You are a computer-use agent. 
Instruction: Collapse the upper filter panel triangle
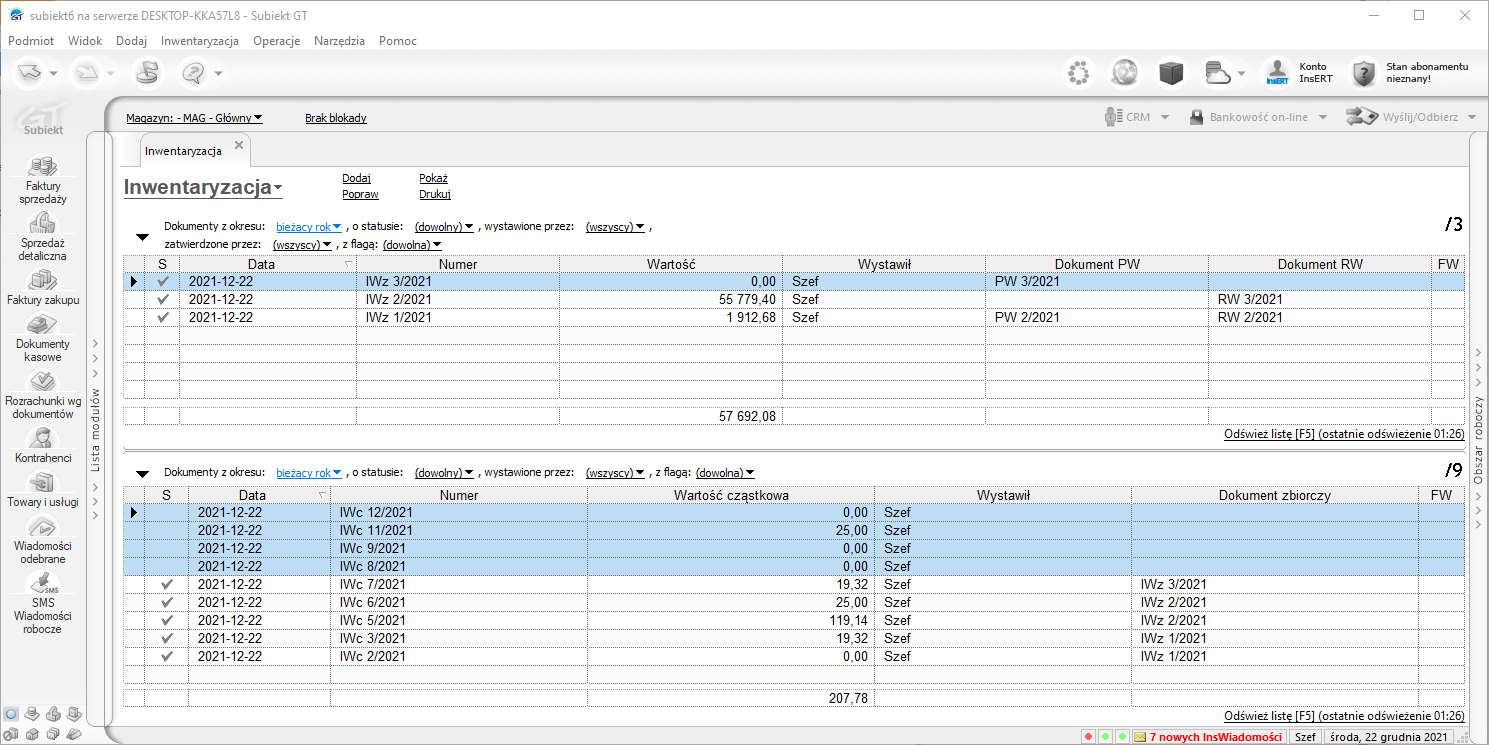pyautogui.click(x=142, y=237)
